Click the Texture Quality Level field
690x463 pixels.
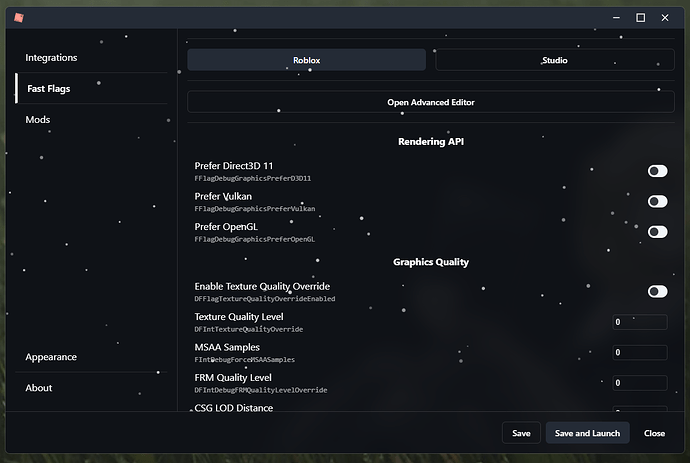click(639, 322)
